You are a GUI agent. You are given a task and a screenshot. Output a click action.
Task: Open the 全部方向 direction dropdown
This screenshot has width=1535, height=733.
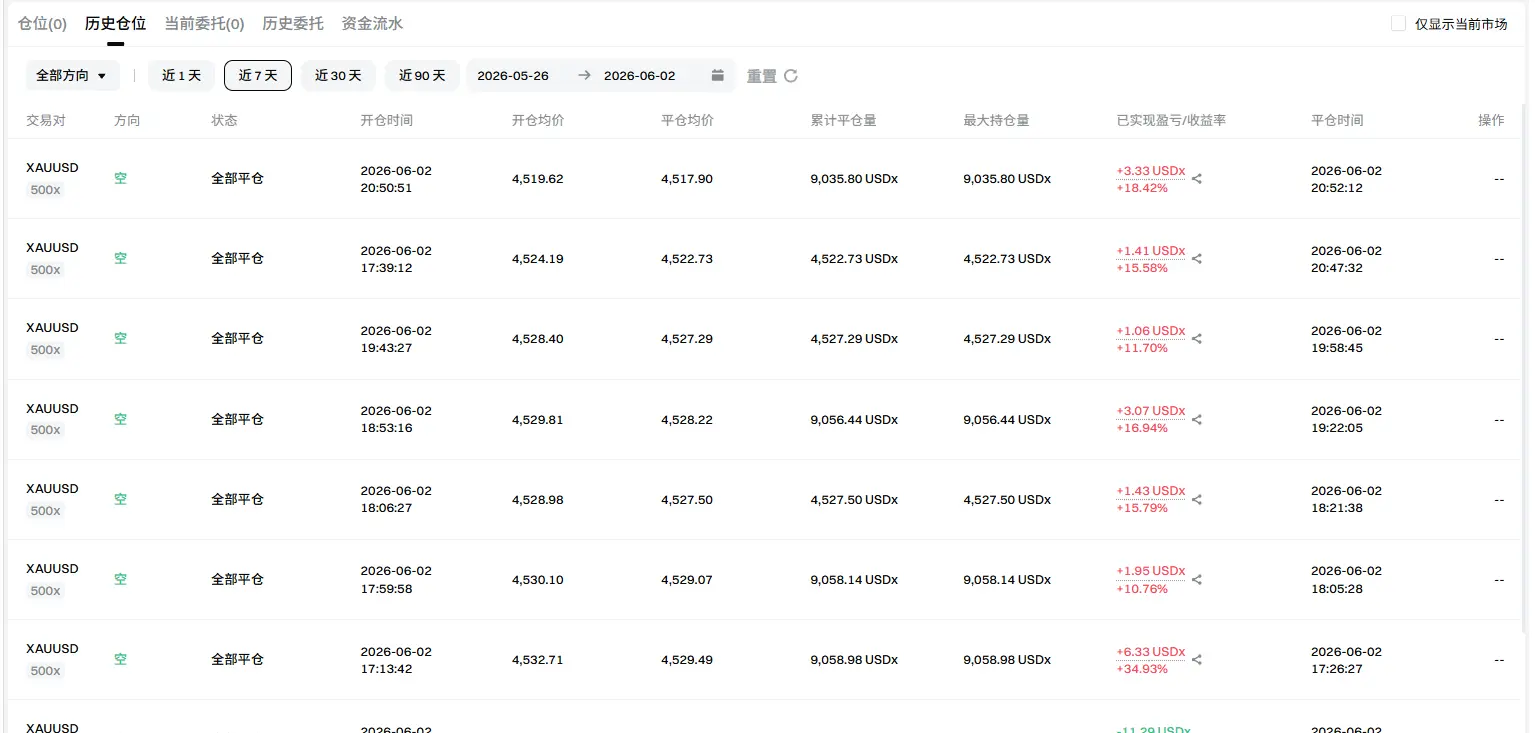[x=73, y=76]
